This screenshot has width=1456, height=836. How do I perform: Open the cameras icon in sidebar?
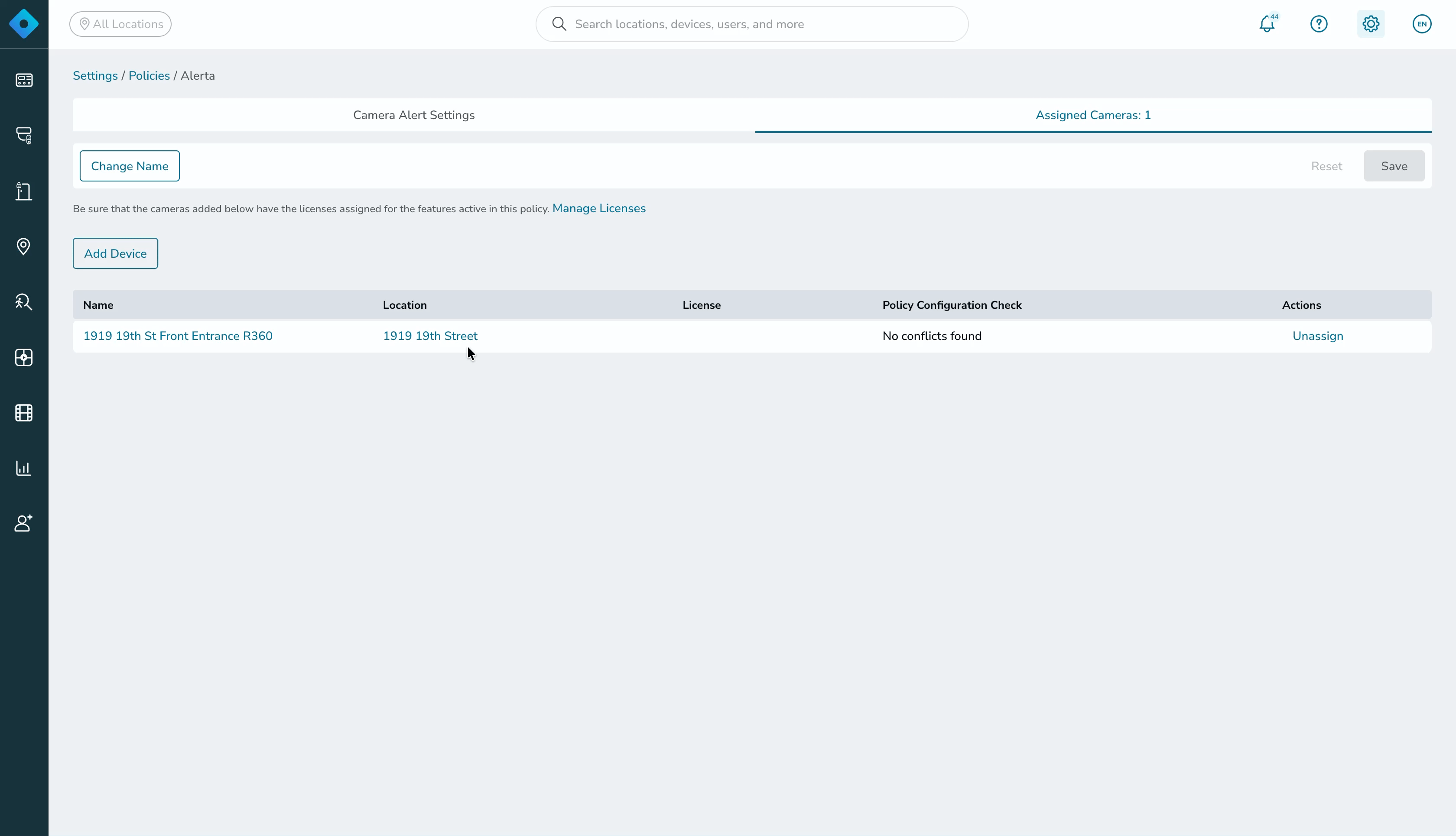click(23, 135)
